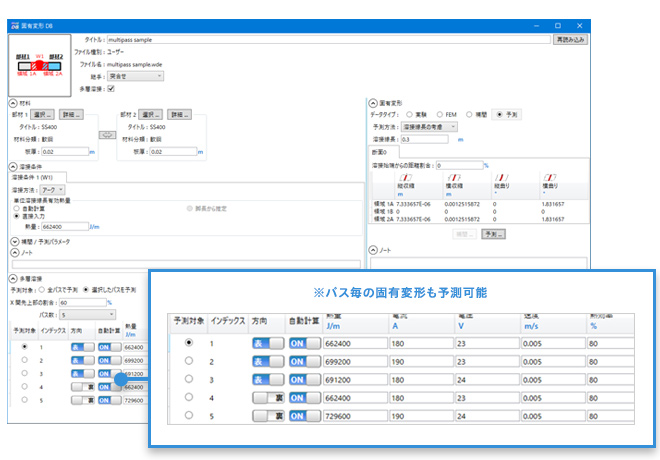Click the 予測 button below the table

[x=492, y=233]
